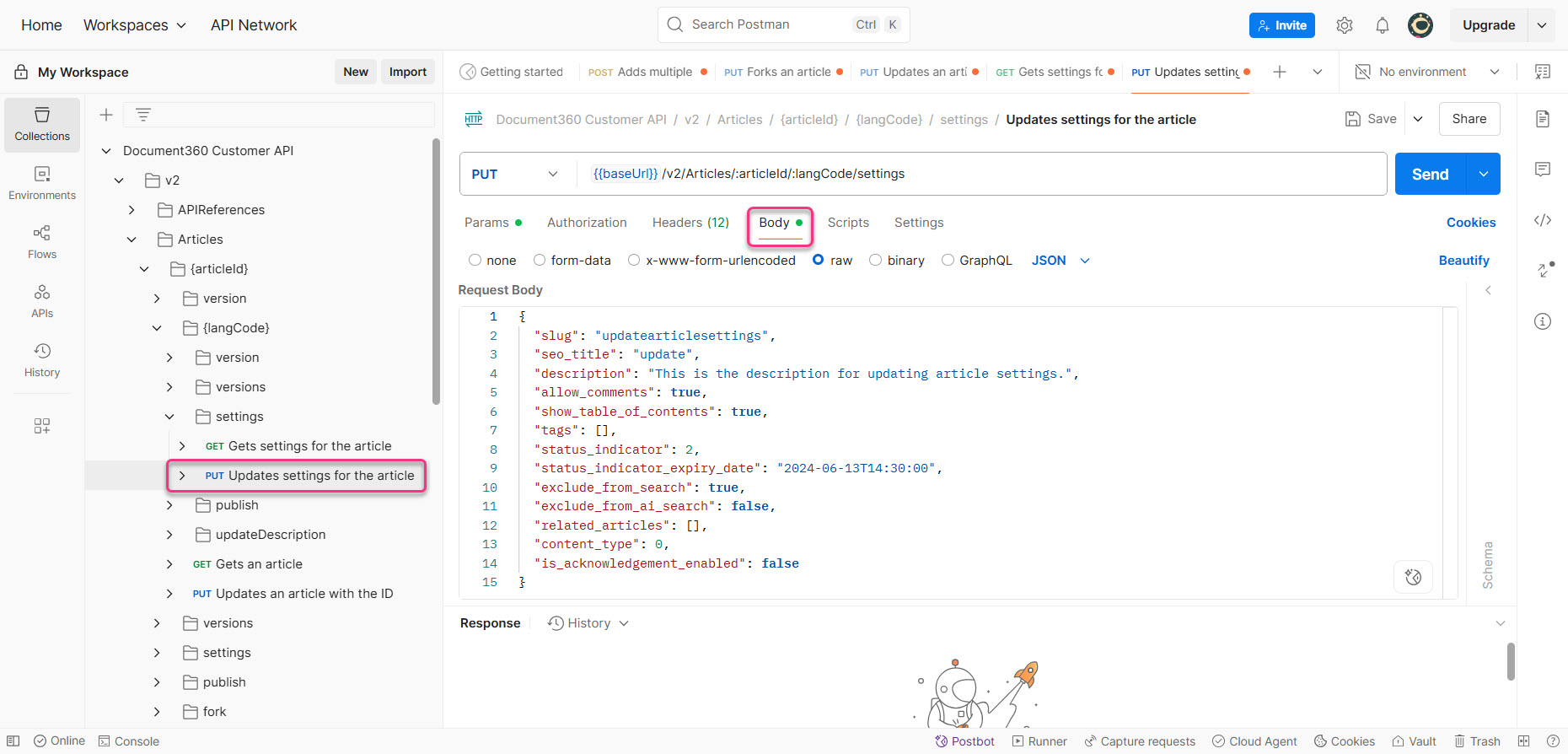Open the Save options dropdown arrow

point(1418,119)
